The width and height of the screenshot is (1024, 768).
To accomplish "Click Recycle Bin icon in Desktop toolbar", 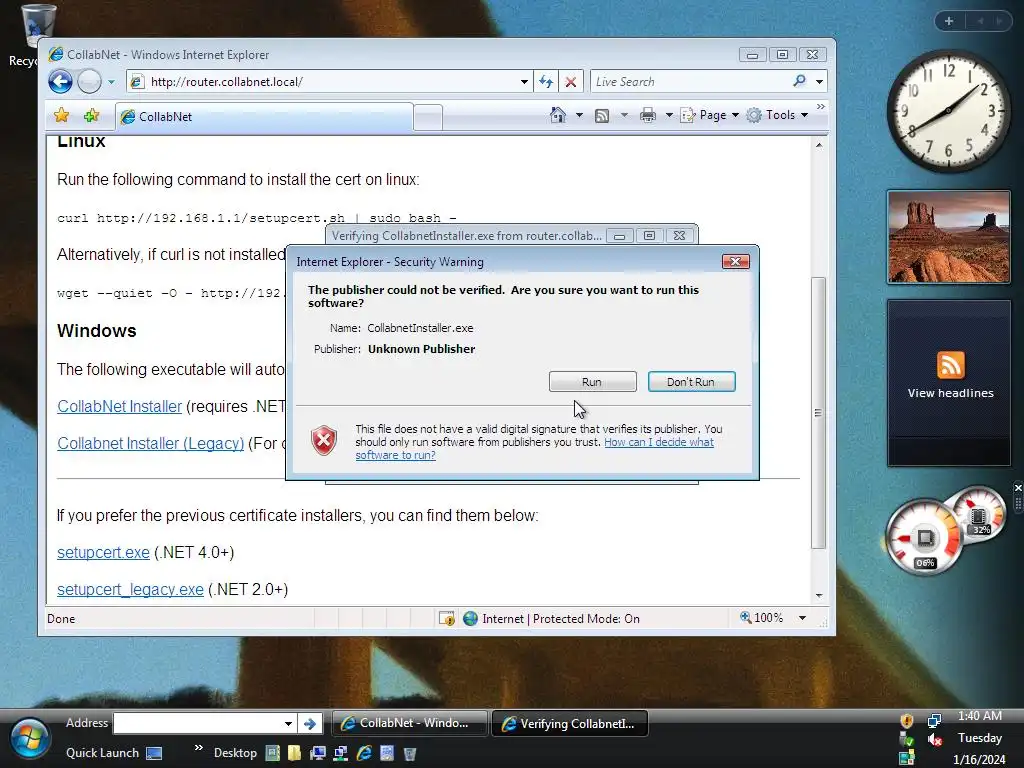I will pyautogui.click(x=410, y=754).
